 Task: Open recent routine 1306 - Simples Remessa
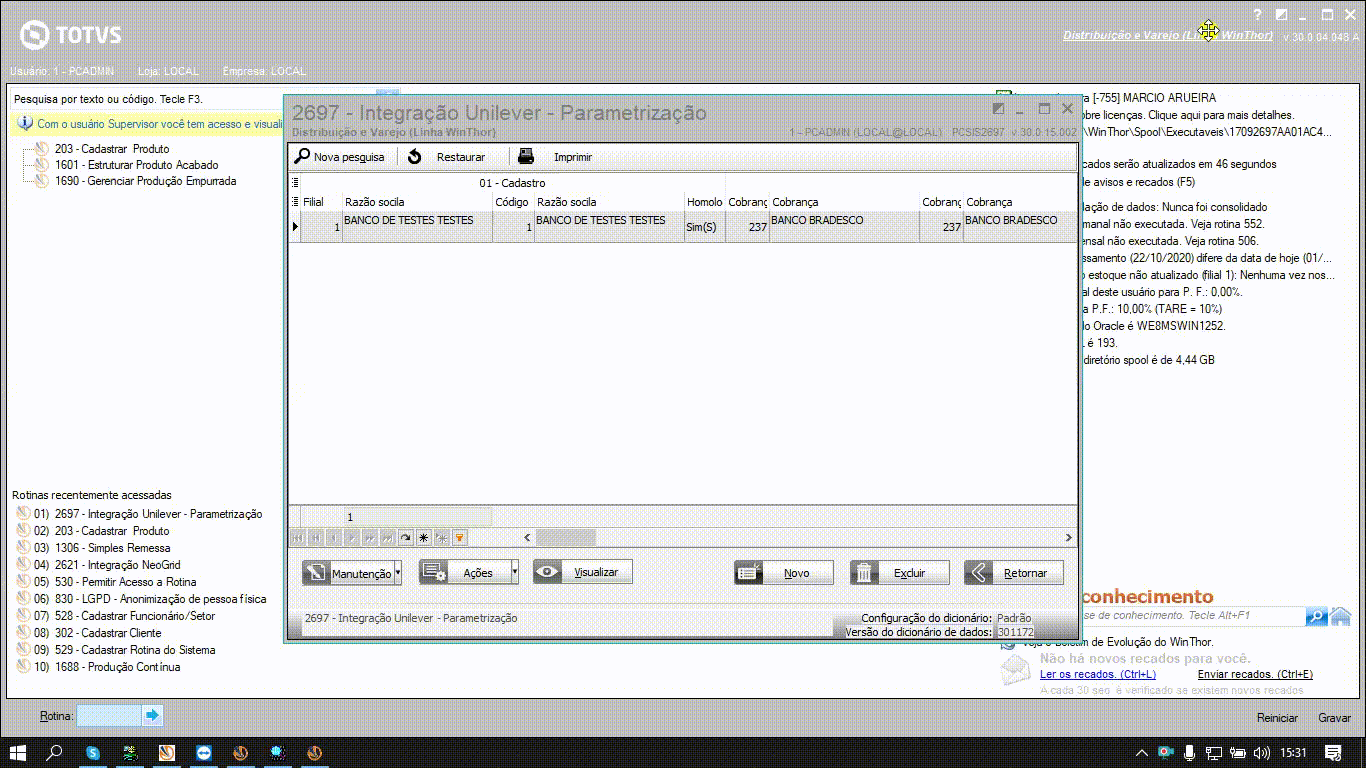112,548
